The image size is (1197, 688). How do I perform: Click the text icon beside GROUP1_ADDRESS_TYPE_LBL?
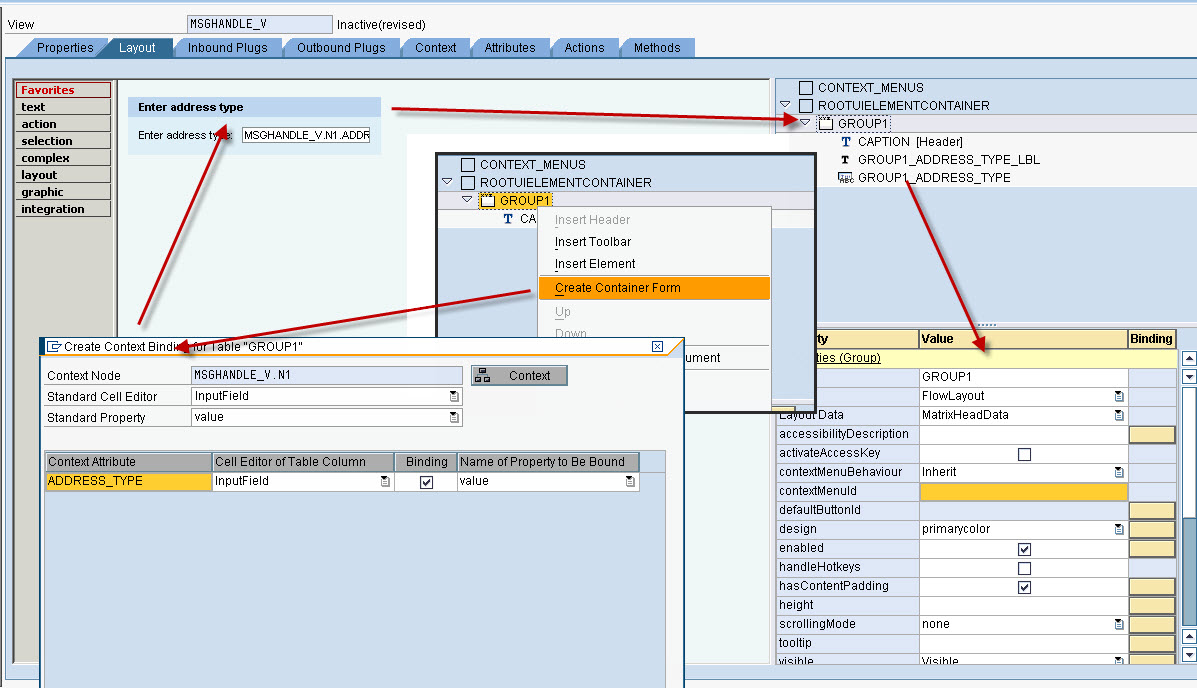(845, 157)
